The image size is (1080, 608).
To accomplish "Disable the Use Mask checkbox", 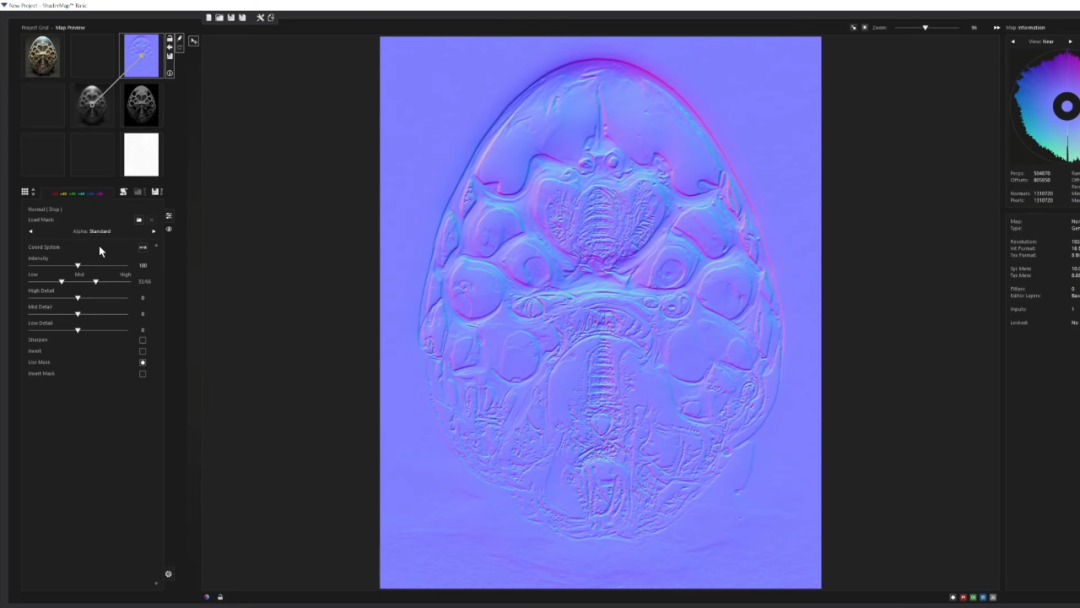I will coord(143,362).
